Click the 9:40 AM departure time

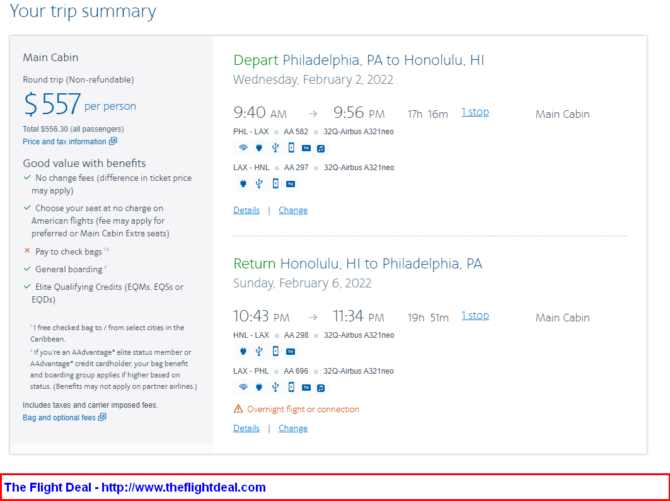click(260, 113)
